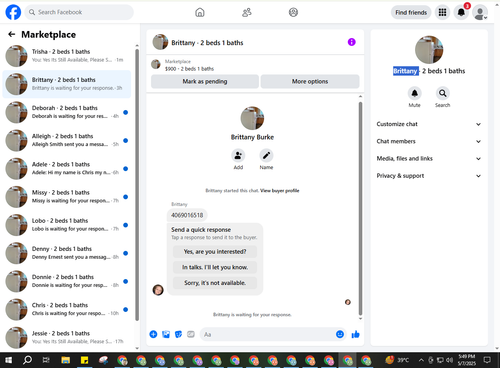Screen dimensions: 500x368
Task: Click the Name edit pencil icon
Action: 266,155
